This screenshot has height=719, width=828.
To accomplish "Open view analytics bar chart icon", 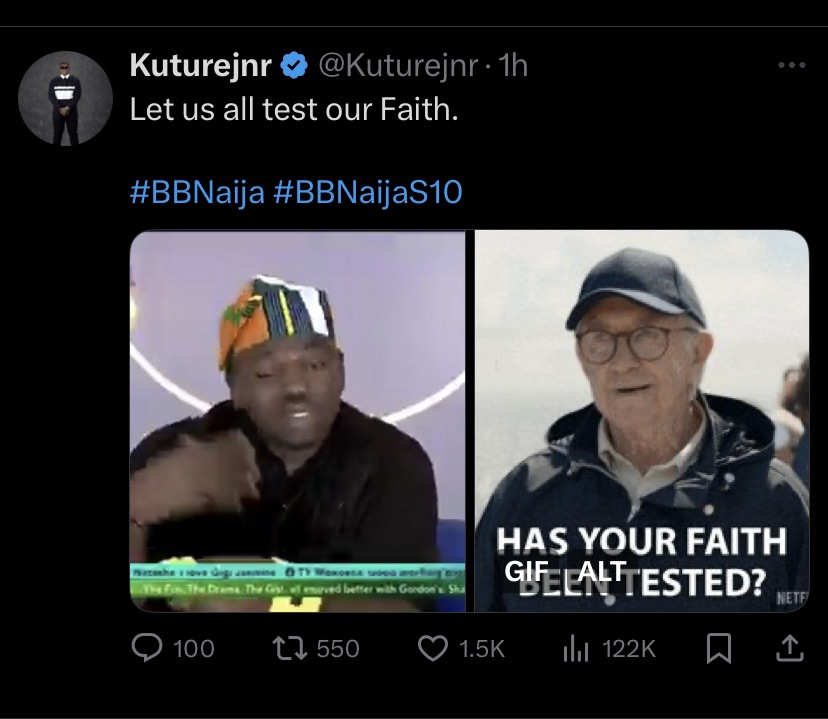I will [576, 649].
